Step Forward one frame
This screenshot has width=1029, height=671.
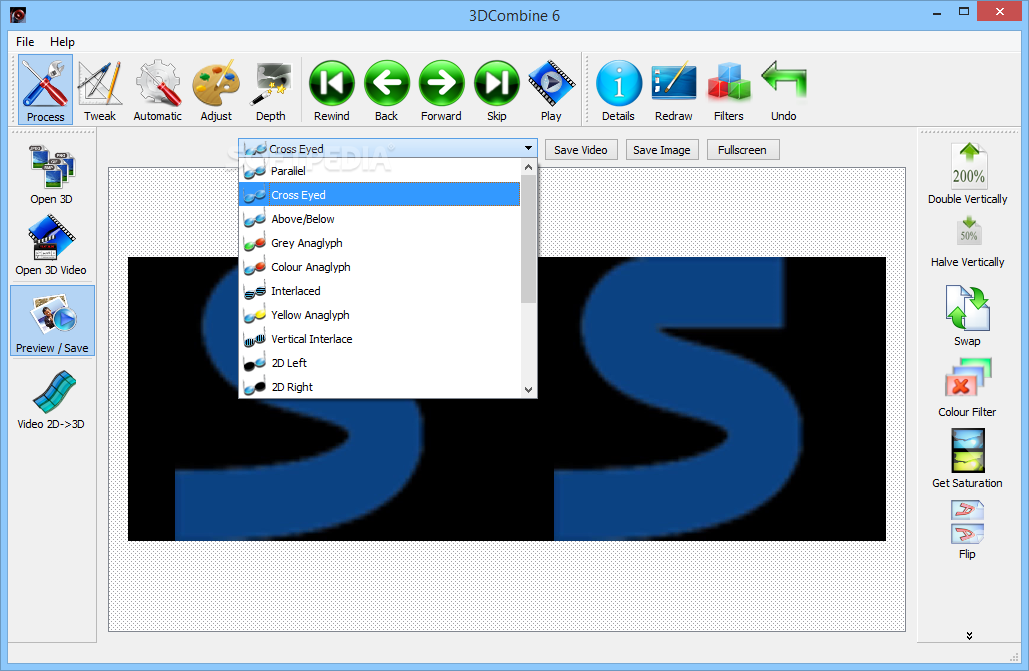441,89
